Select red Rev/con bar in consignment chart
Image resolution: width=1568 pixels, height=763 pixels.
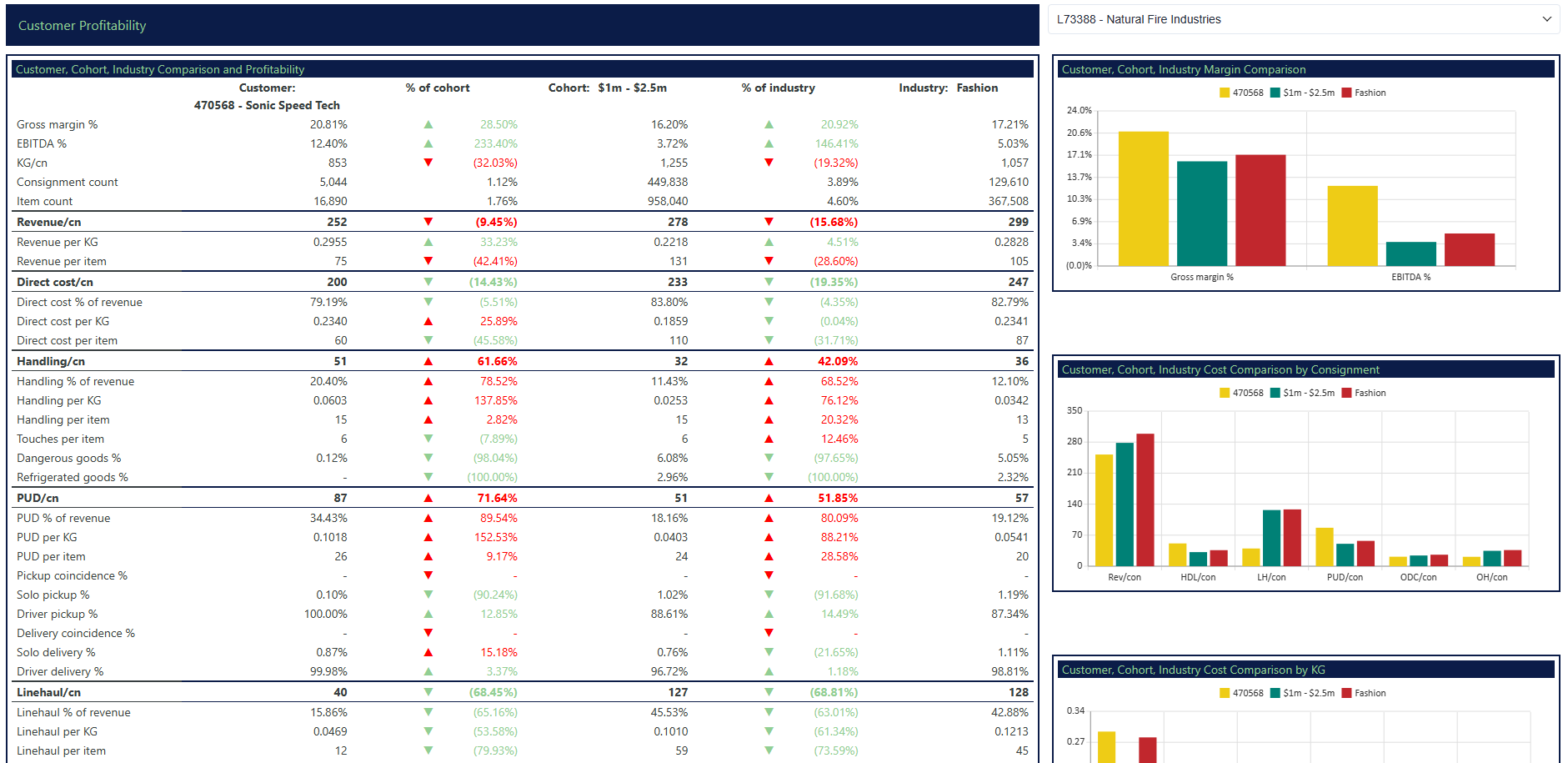(1145, 500)
